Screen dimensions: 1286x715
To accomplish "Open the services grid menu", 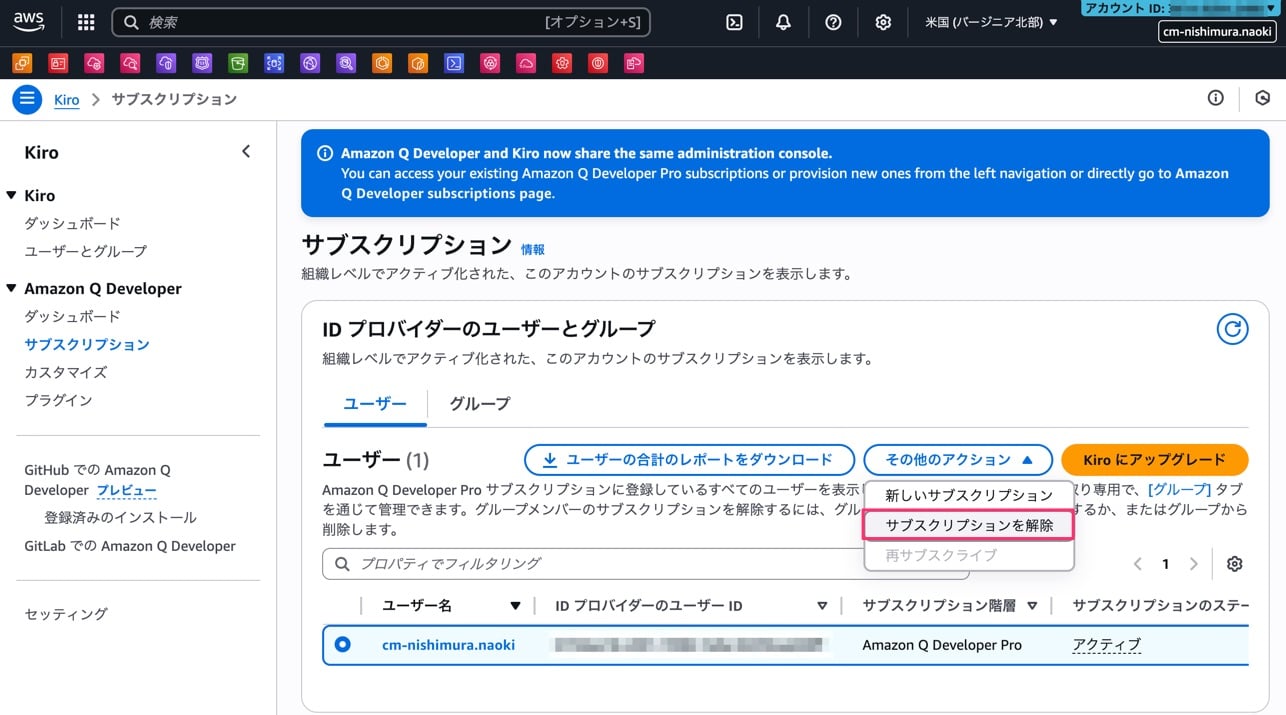I will pos(86,22).
